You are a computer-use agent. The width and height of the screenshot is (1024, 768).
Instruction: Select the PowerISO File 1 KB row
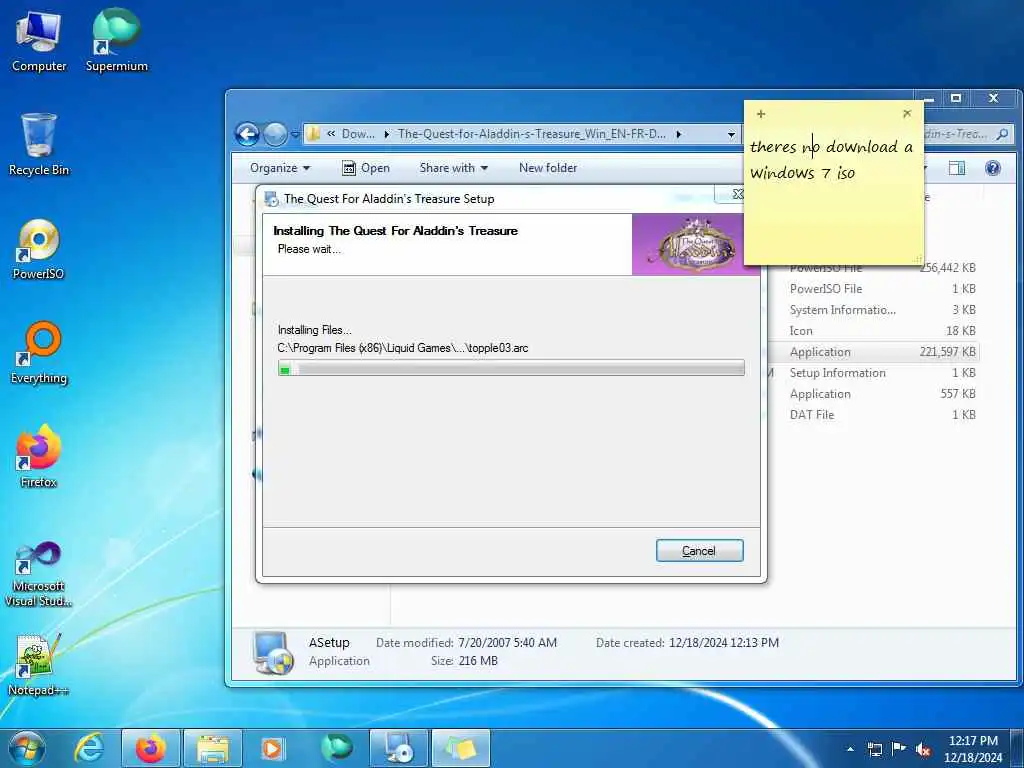point(875,289)
